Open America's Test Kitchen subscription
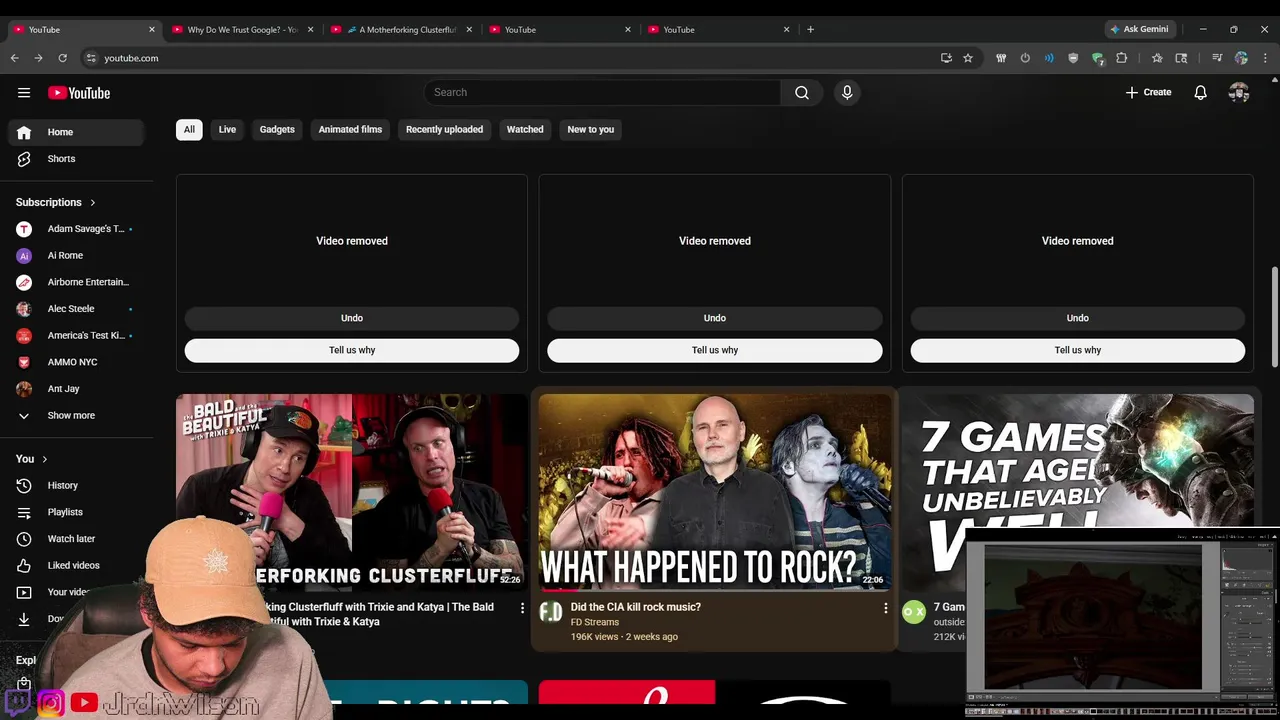 (x=76, y=335)
